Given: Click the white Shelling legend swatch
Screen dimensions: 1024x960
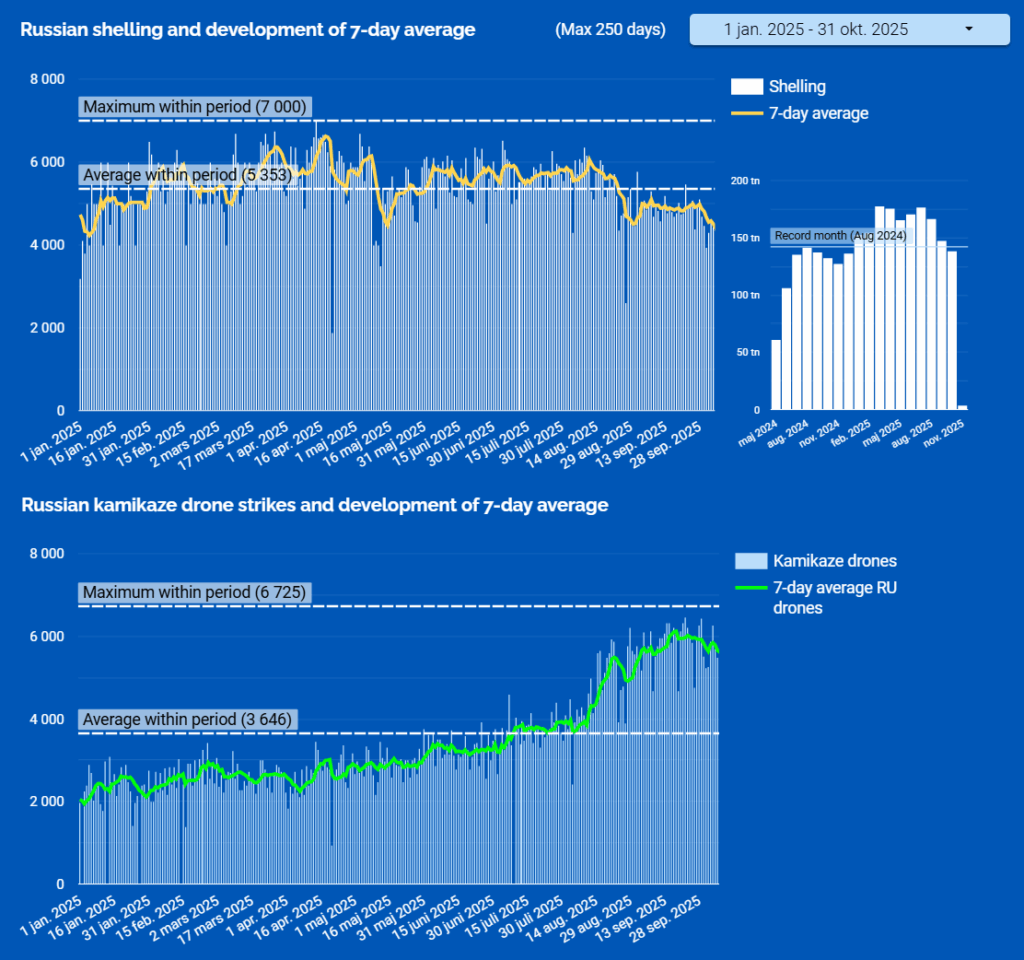Looking at the screenshot, I should (747, 87).
